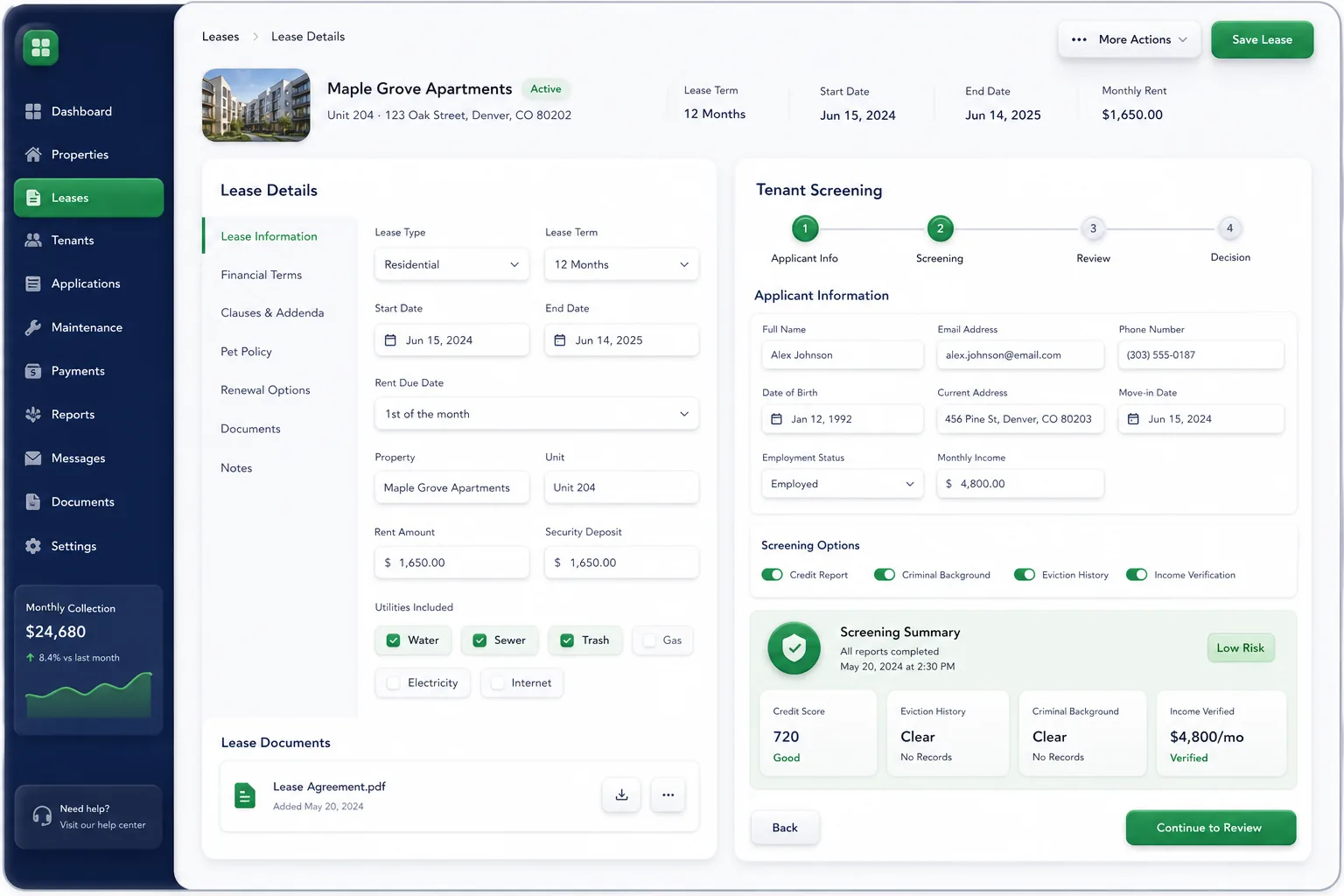Click the calendar icon in Start Date field
The width and height of the screenshot is (1344, 896).
[x=390, y=340]
